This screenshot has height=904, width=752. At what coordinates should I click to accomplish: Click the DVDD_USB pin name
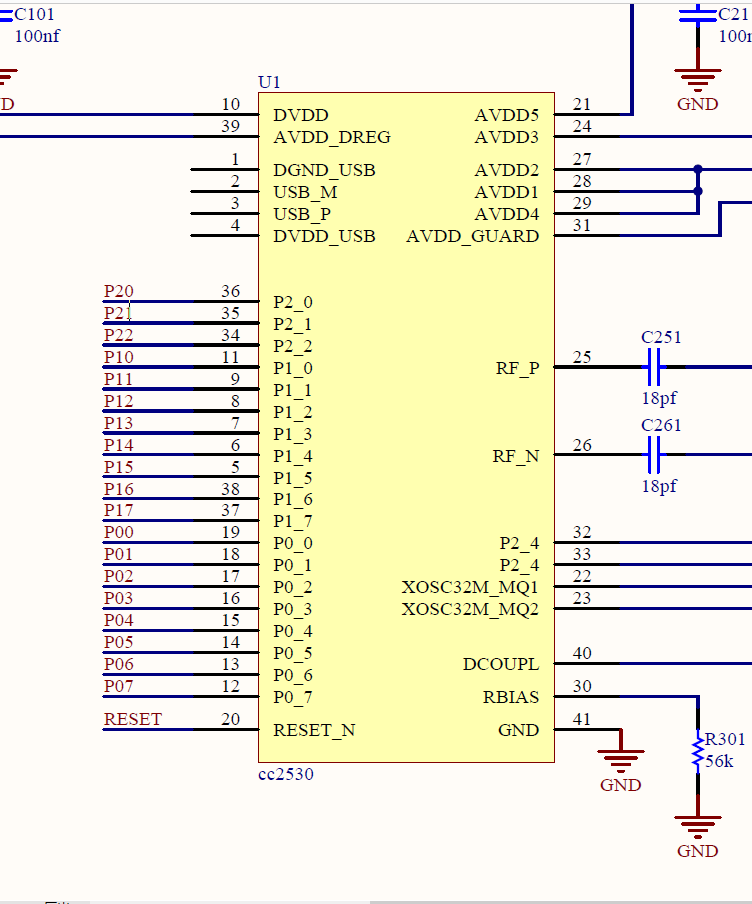pos(325,236)
